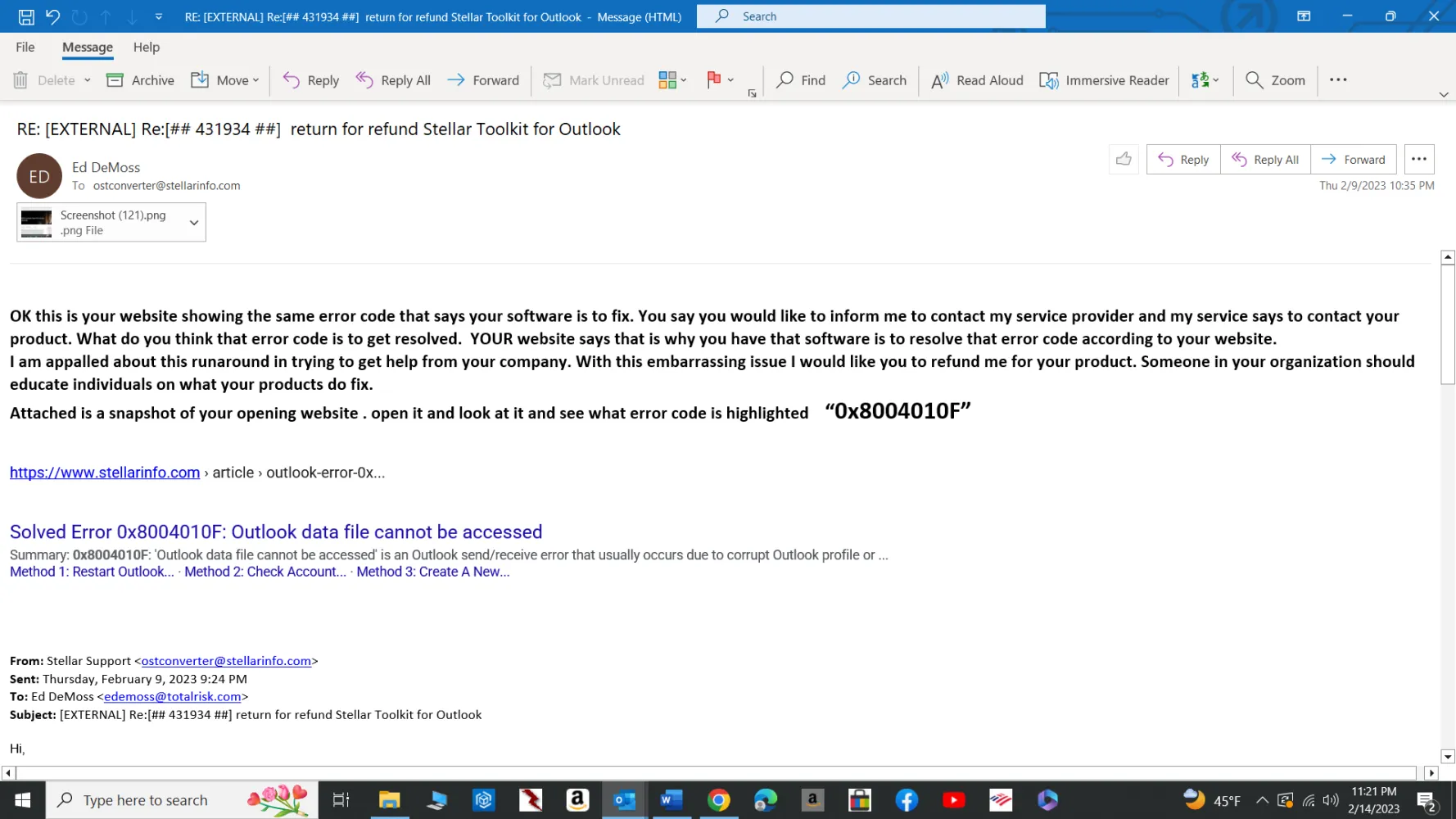
Task: Open Facebook from taskbar
Action: (907, 800)
